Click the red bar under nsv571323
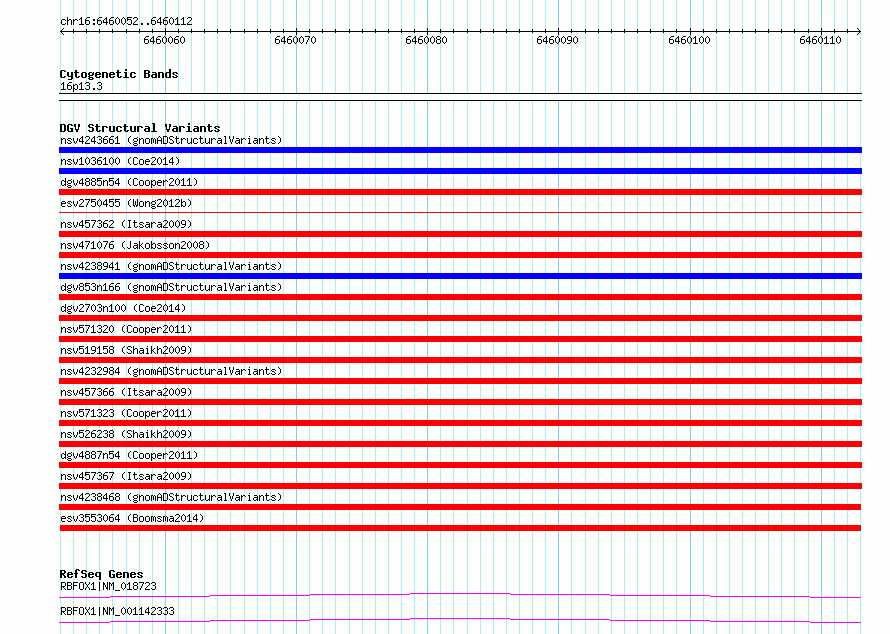The width and height of the screenshot is (890, 634). coord(460,423)
